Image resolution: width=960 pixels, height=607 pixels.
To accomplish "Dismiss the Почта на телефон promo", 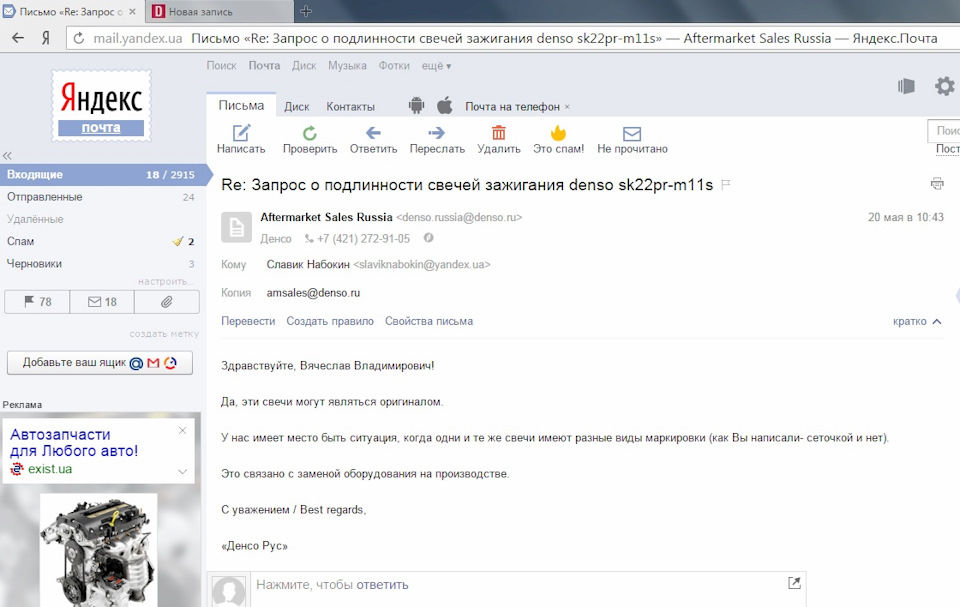I will pyautogui.click(x=567, y=107).
